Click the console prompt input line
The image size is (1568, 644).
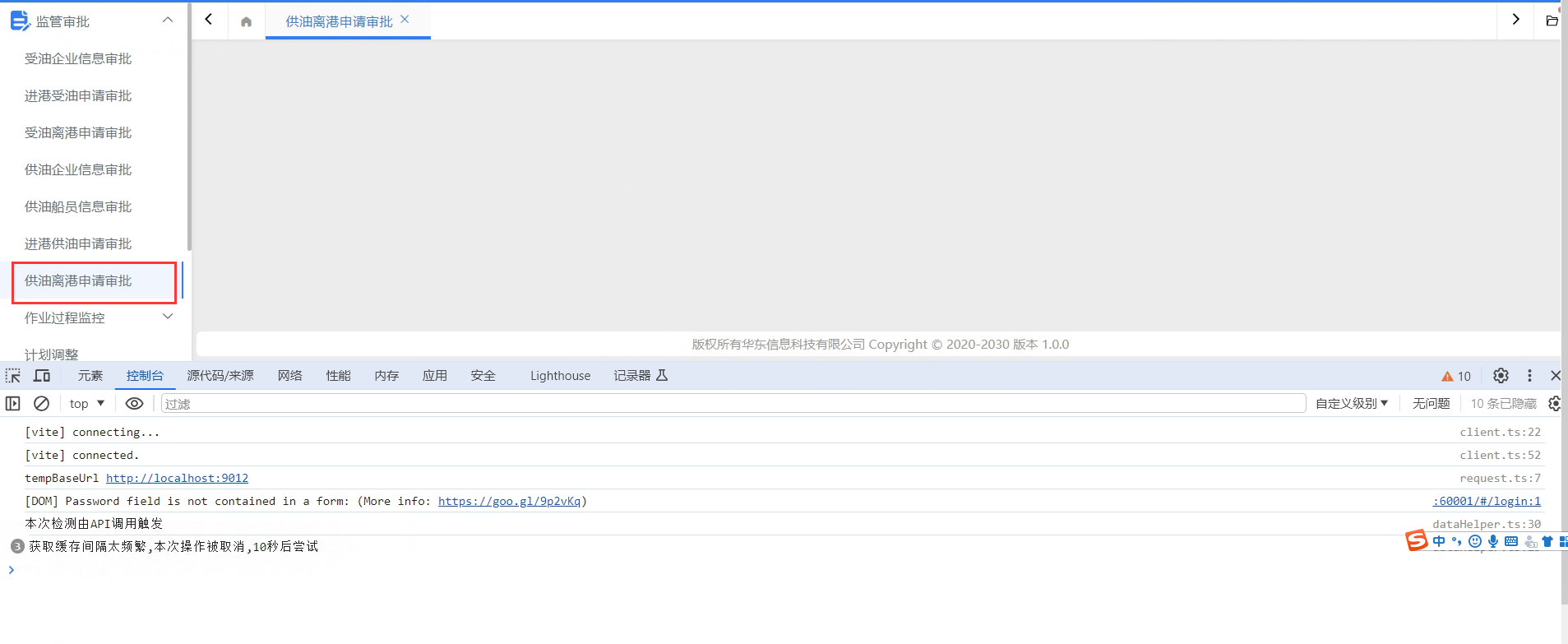click(781, 570)
